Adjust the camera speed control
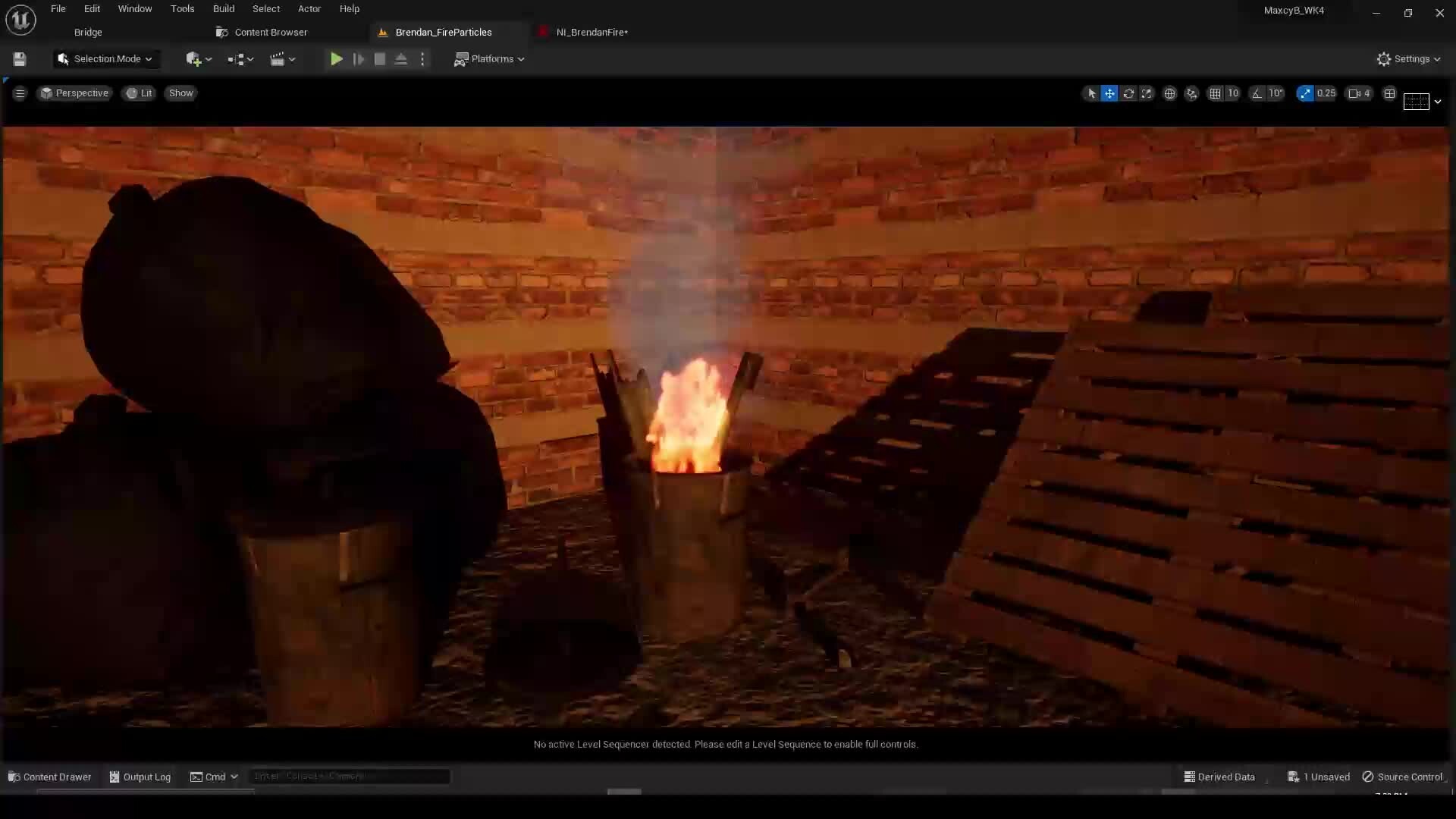Viewport: 1456px width, 819px height. 1357,93
